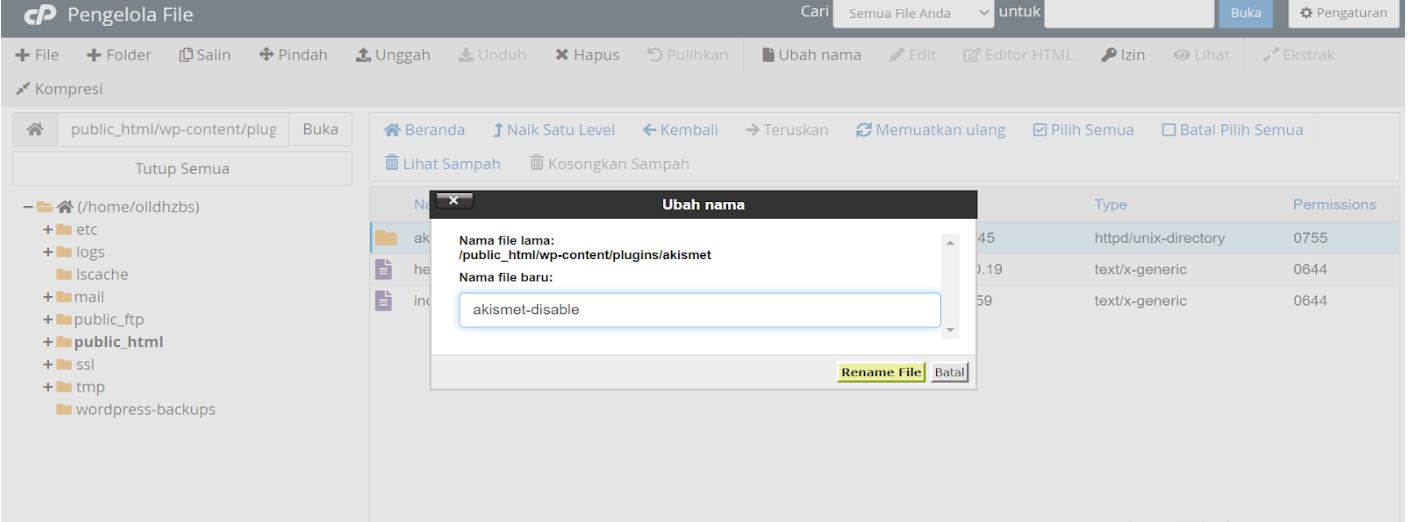Expand the etc folder in tree
Screen dimensions: 1409x522
pos(48,230)
